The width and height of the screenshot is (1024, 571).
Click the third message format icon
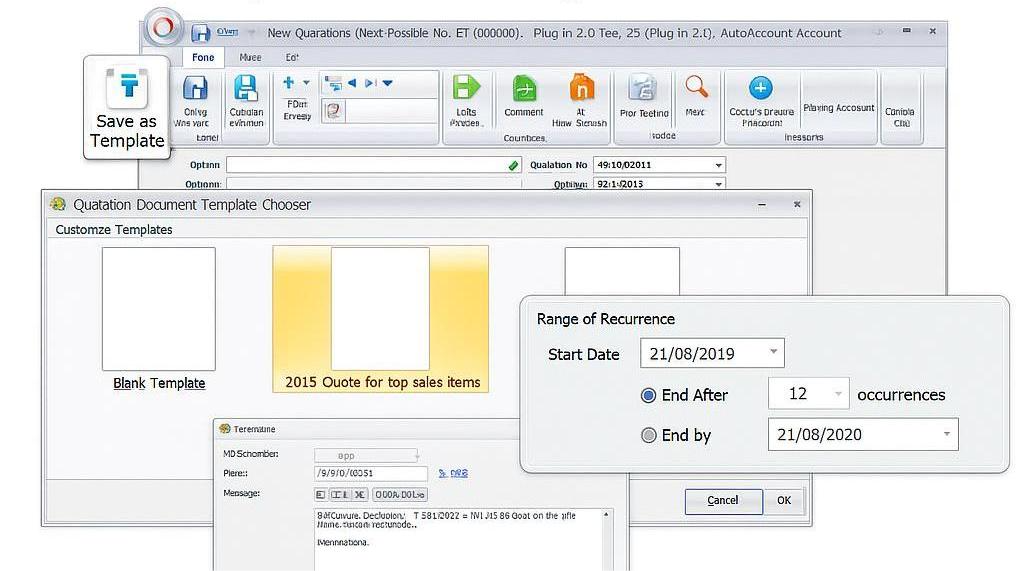tap(360, 495)
